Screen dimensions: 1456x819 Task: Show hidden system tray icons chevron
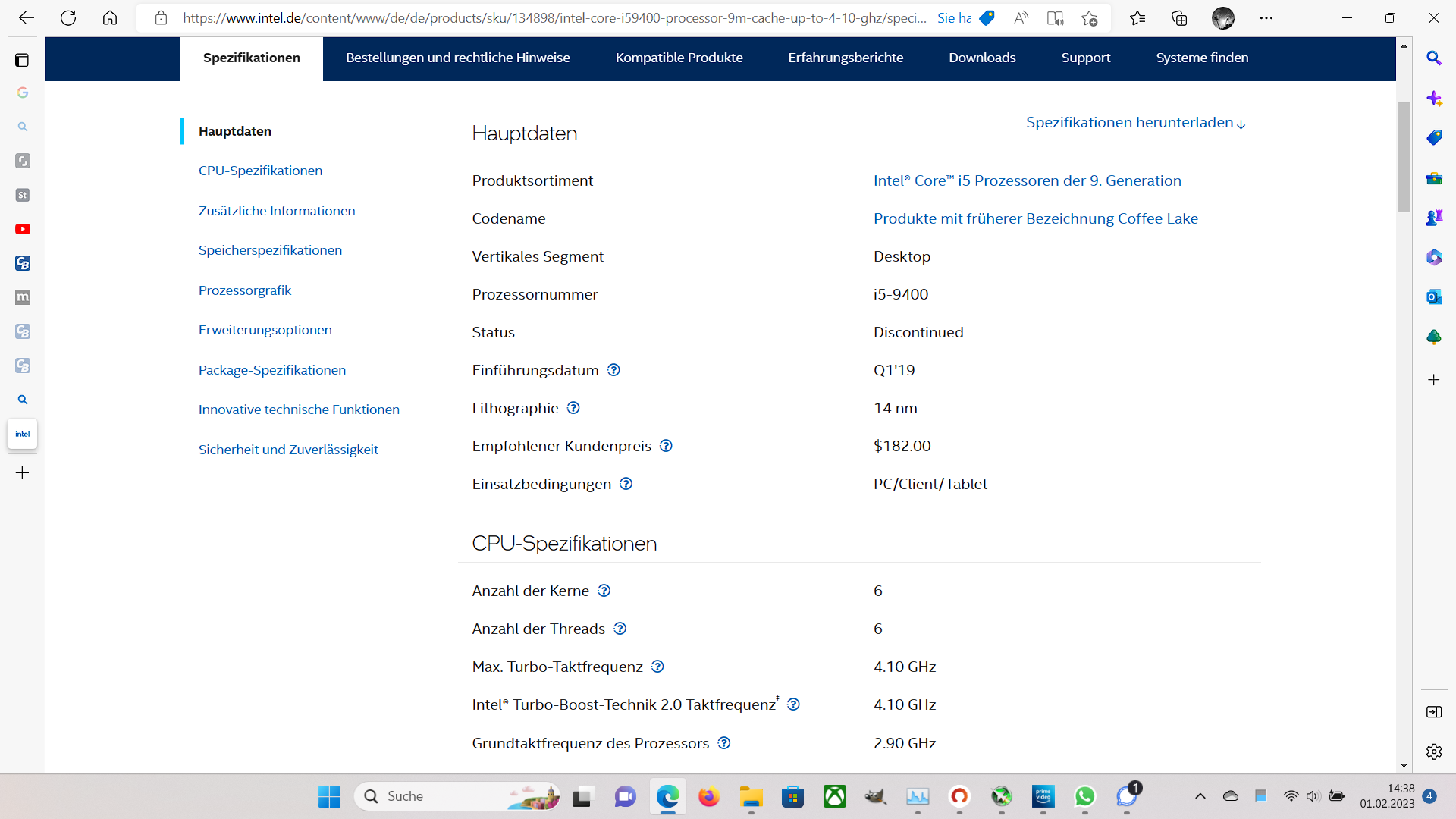(1200, 796)
